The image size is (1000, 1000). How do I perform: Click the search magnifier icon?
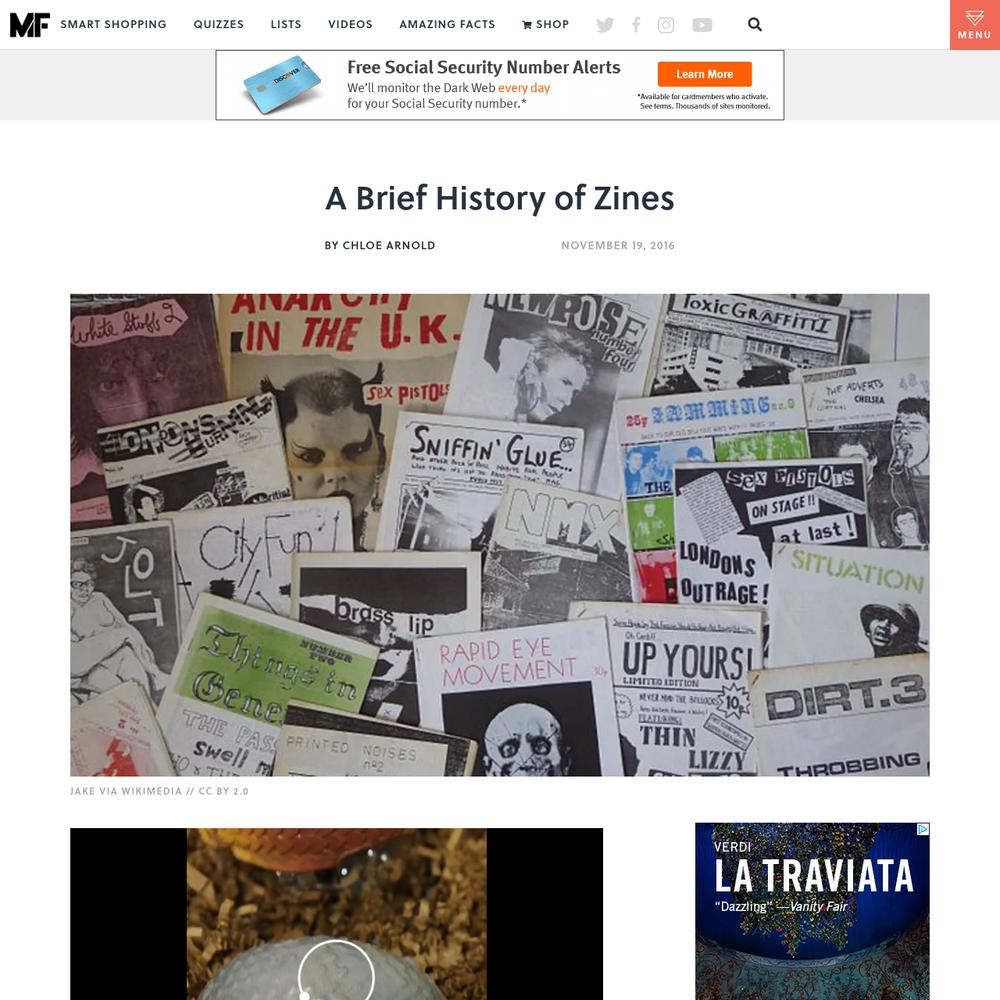(x=754, y=24)
